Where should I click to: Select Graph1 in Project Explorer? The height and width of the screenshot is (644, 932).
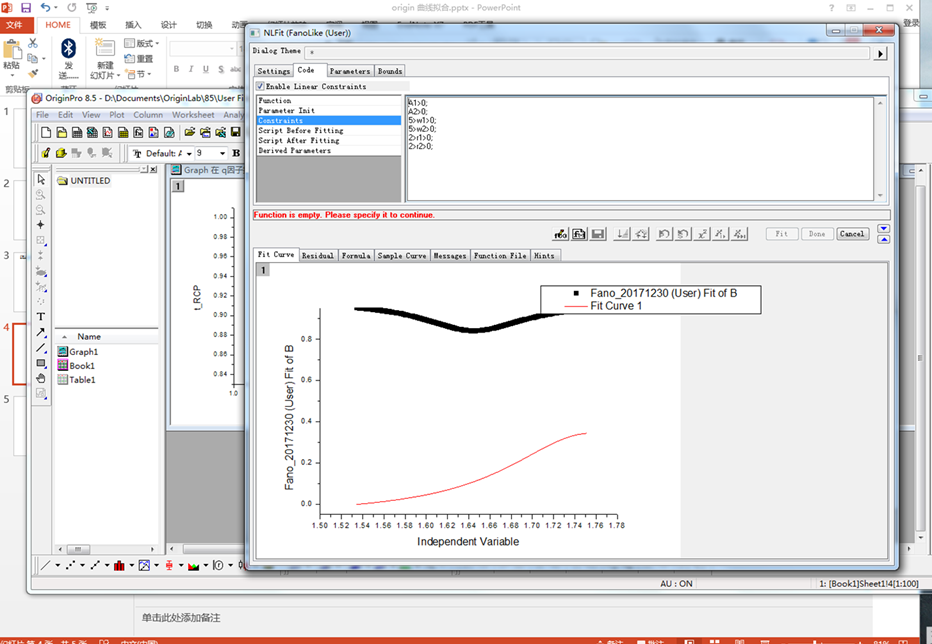coord(78,352)
